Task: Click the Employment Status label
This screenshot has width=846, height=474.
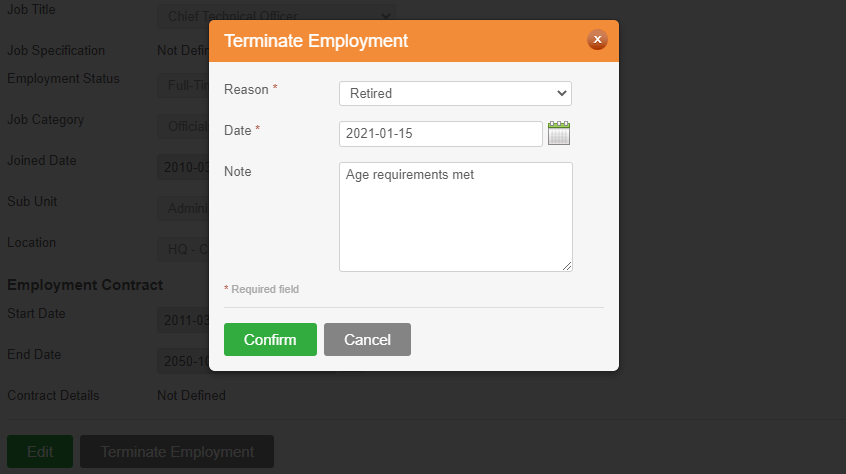Action: (63, 78)
